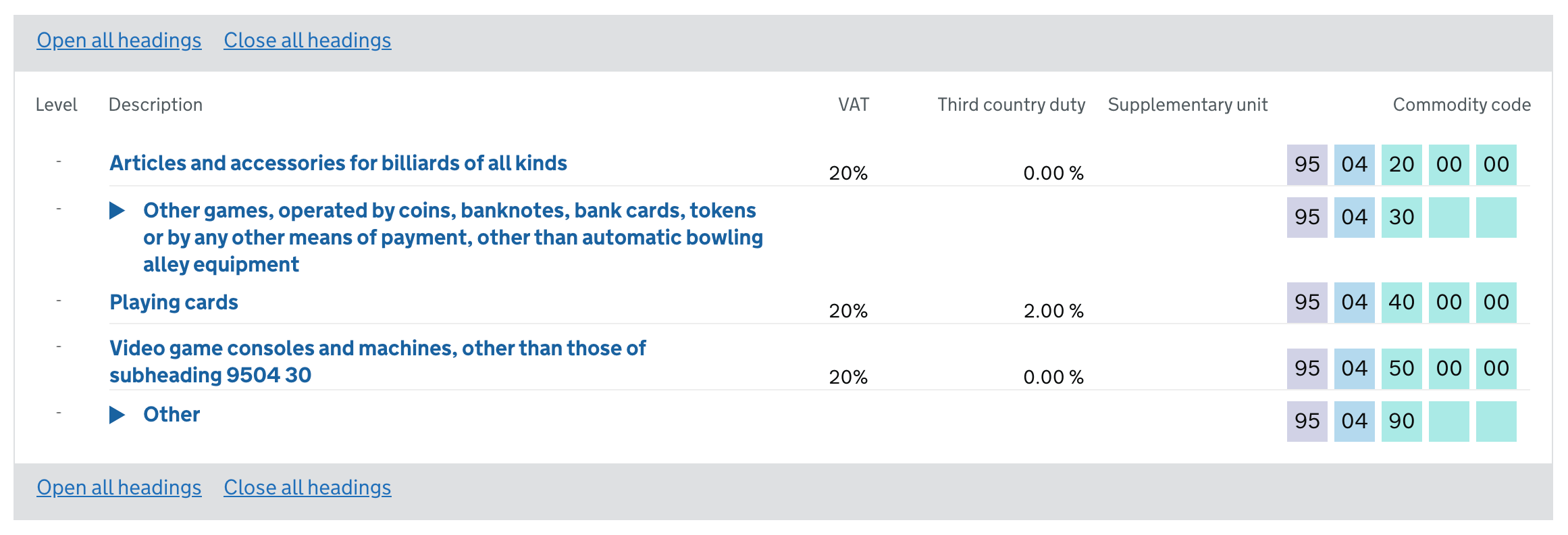Image resolution: width=1568 pixels, height=535 pixels.
Task: Click the '20' code box for billiards
Action: tap(1401, 165)
